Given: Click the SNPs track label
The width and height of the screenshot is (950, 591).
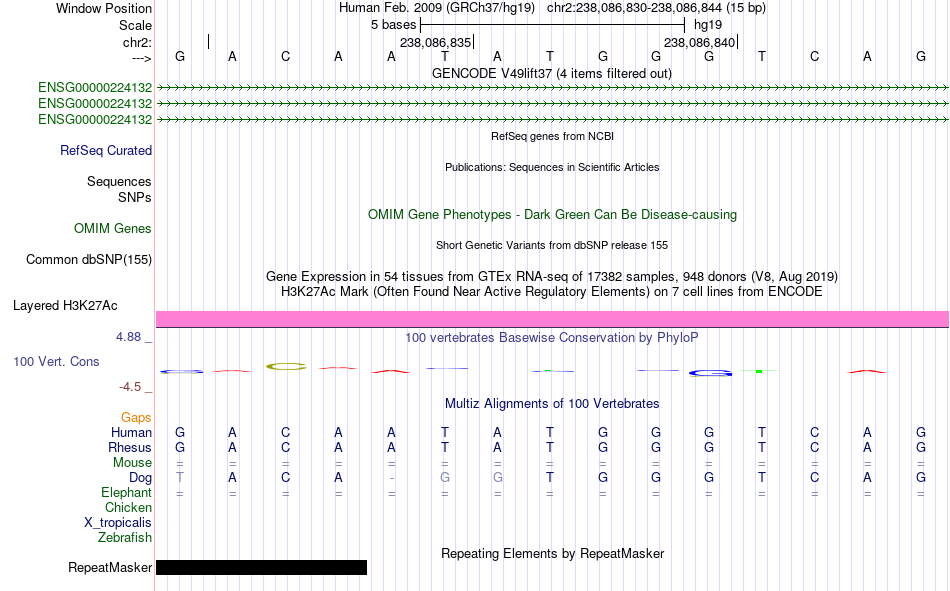Looking at the screenshot, I should pyautogui.click(x=135, y=197).
